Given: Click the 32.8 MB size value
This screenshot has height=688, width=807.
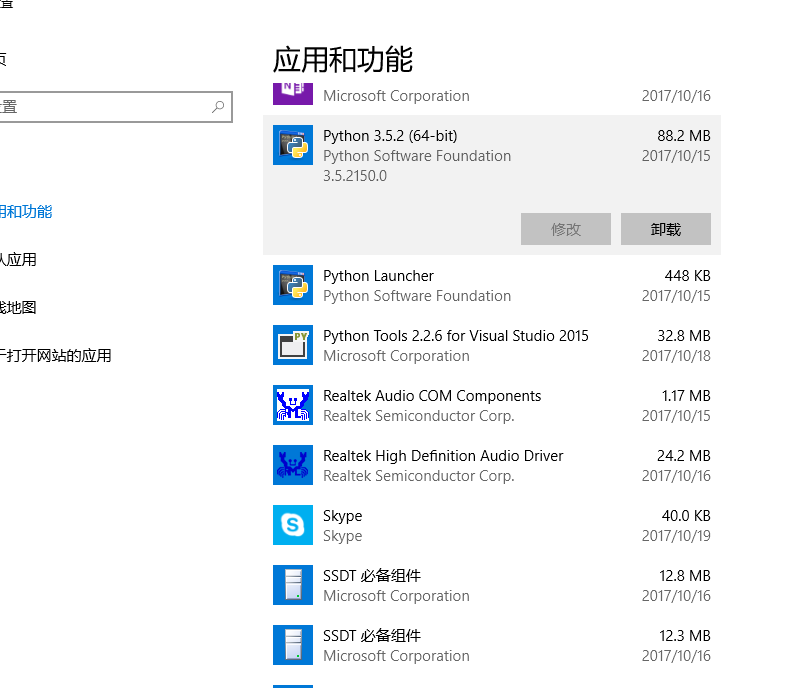Looking at the screenshot, I should coord(683,336).
